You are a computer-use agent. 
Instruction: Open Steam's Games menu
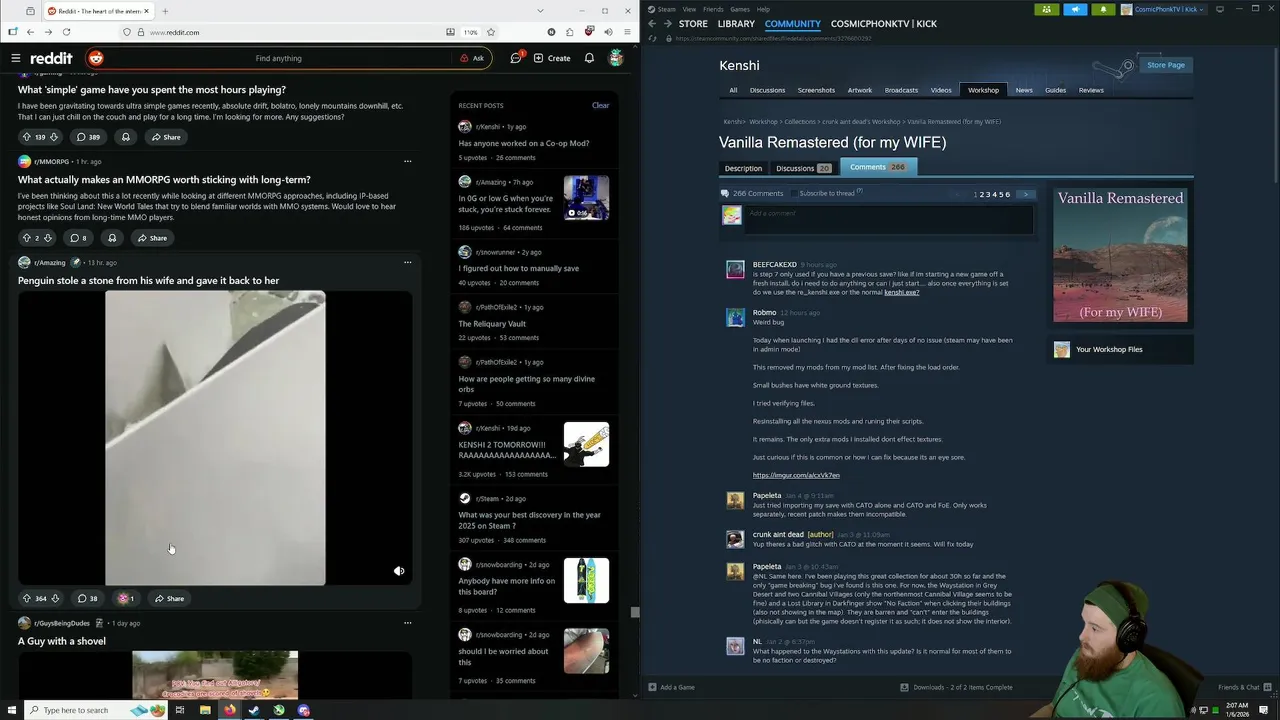click(x=740, y=9)
